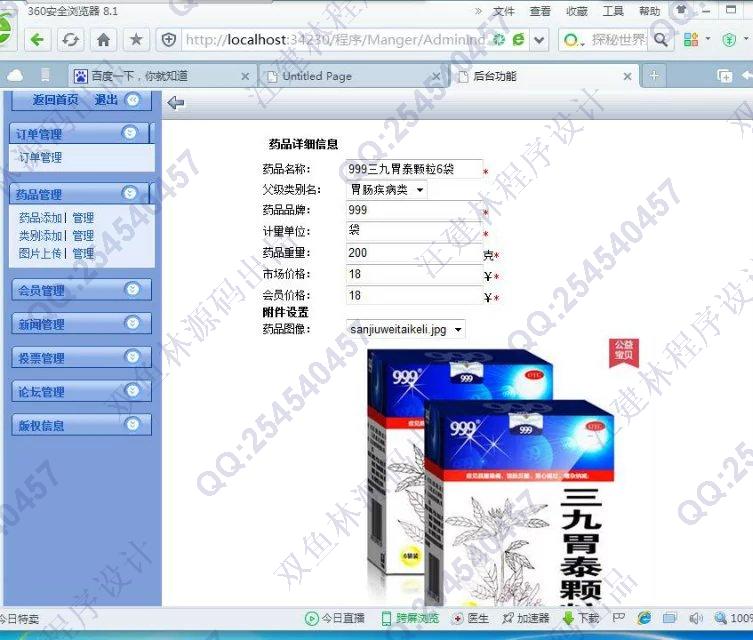
Task: Open the 收藏 menu
Action: point(577,11)
